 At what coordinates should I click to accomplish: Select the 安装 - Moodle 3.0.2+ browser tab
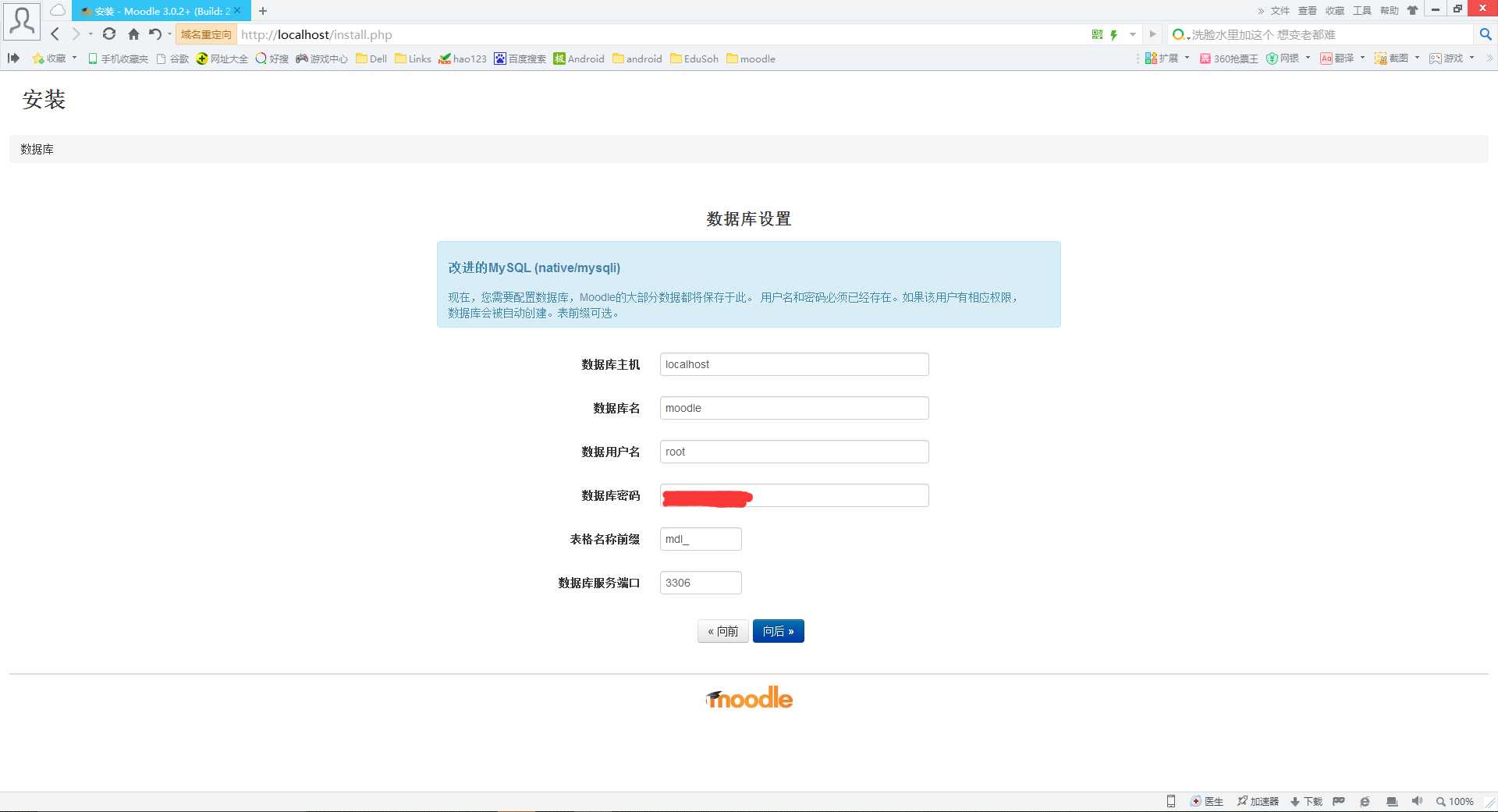click(x=162, y=11)
